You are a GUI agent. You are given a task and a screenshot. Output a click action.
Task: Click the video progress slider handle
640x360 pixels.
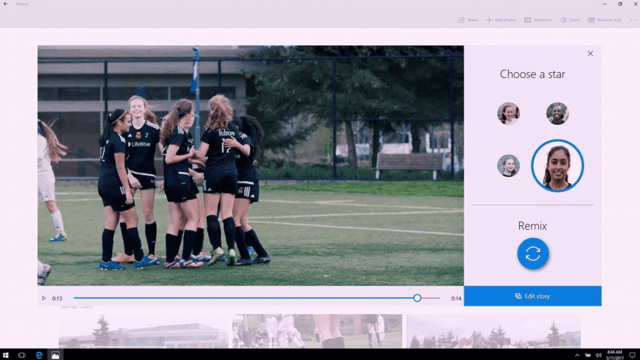coord(417,298)
